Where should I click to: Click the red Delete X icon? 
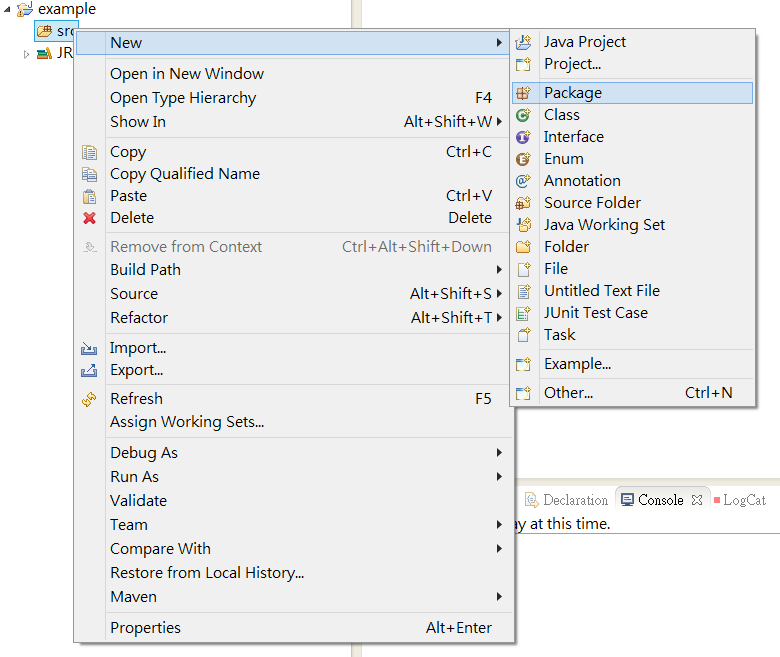(x=90, y=218)
